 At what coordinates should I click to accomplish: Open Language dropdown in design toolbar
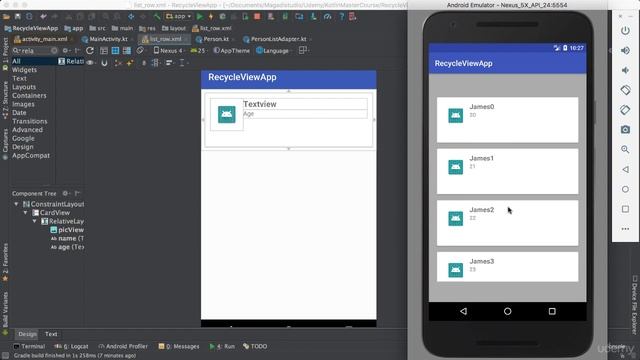click(x=273, y=51)
